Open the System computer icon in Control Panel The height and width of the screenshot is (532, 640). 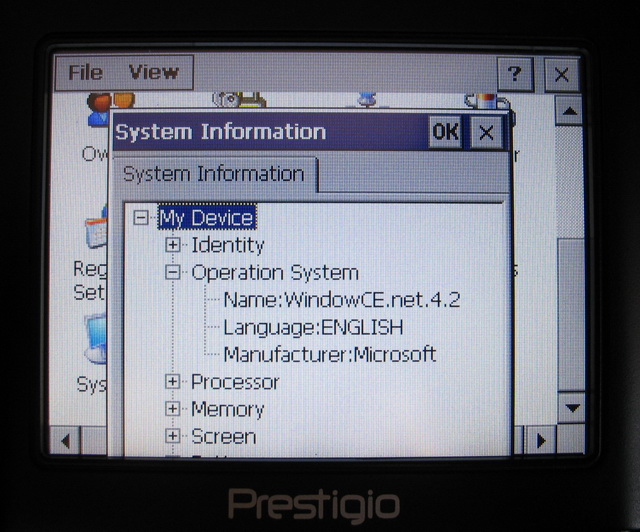(x=96, y=338)
